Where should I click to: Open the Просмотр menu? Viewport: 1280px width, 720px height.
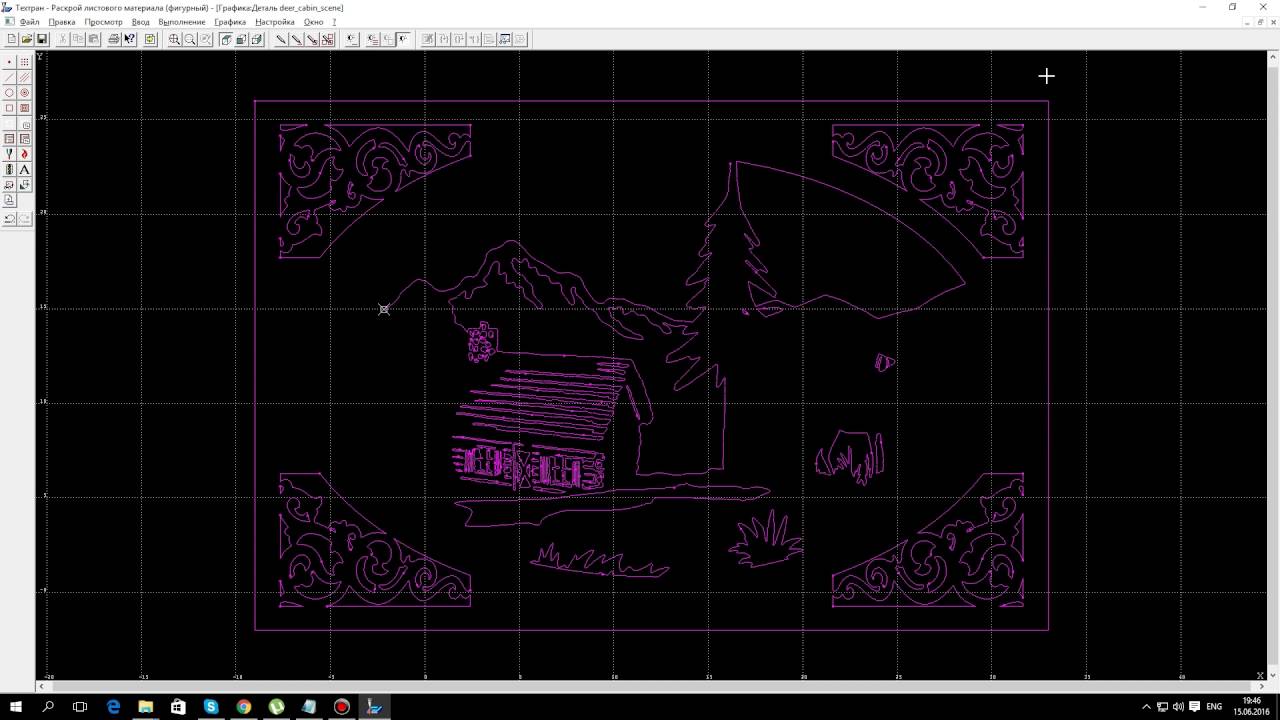[104, 22]
